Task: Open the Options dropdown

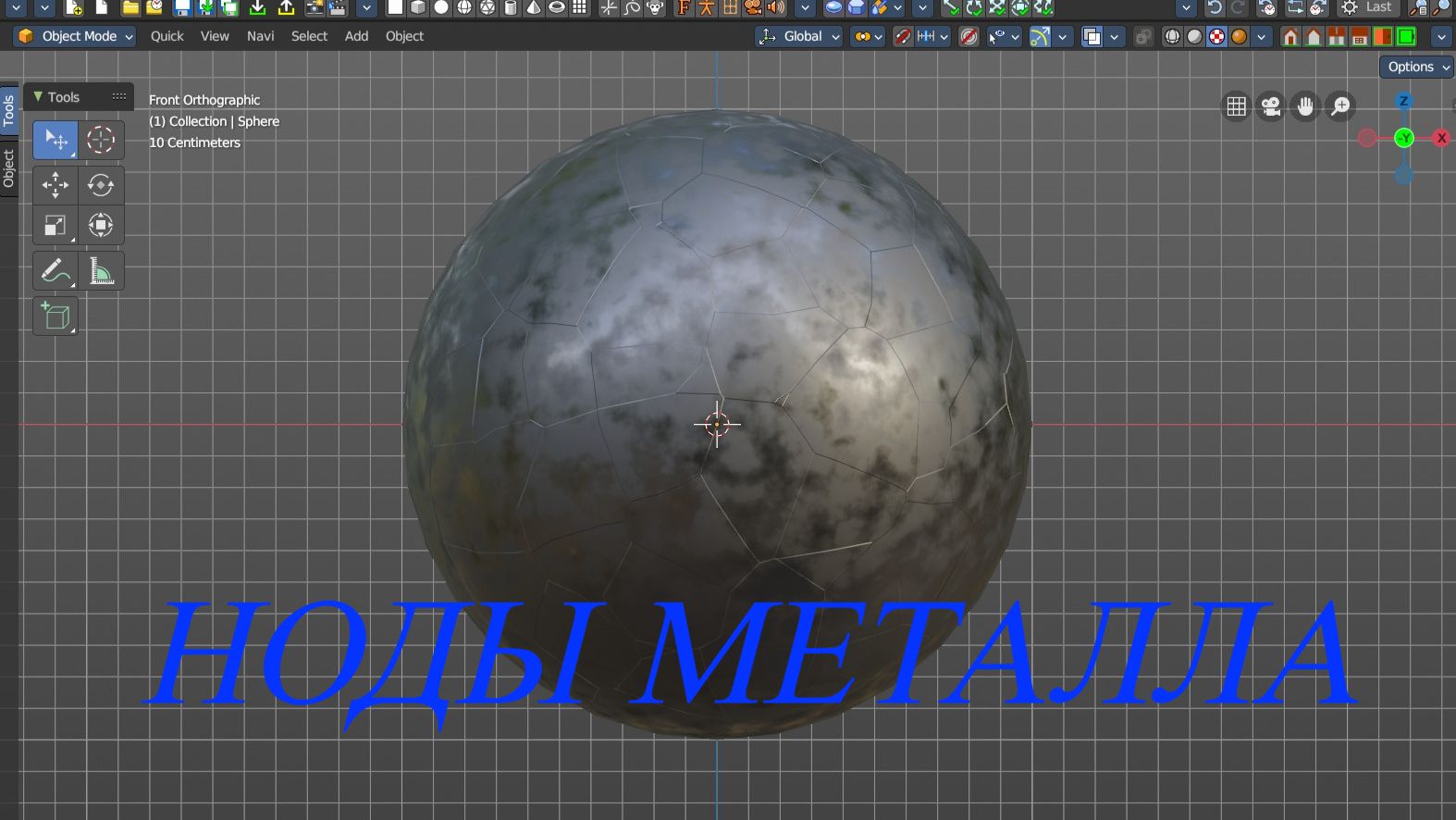Action: [x=1417, y=67]
